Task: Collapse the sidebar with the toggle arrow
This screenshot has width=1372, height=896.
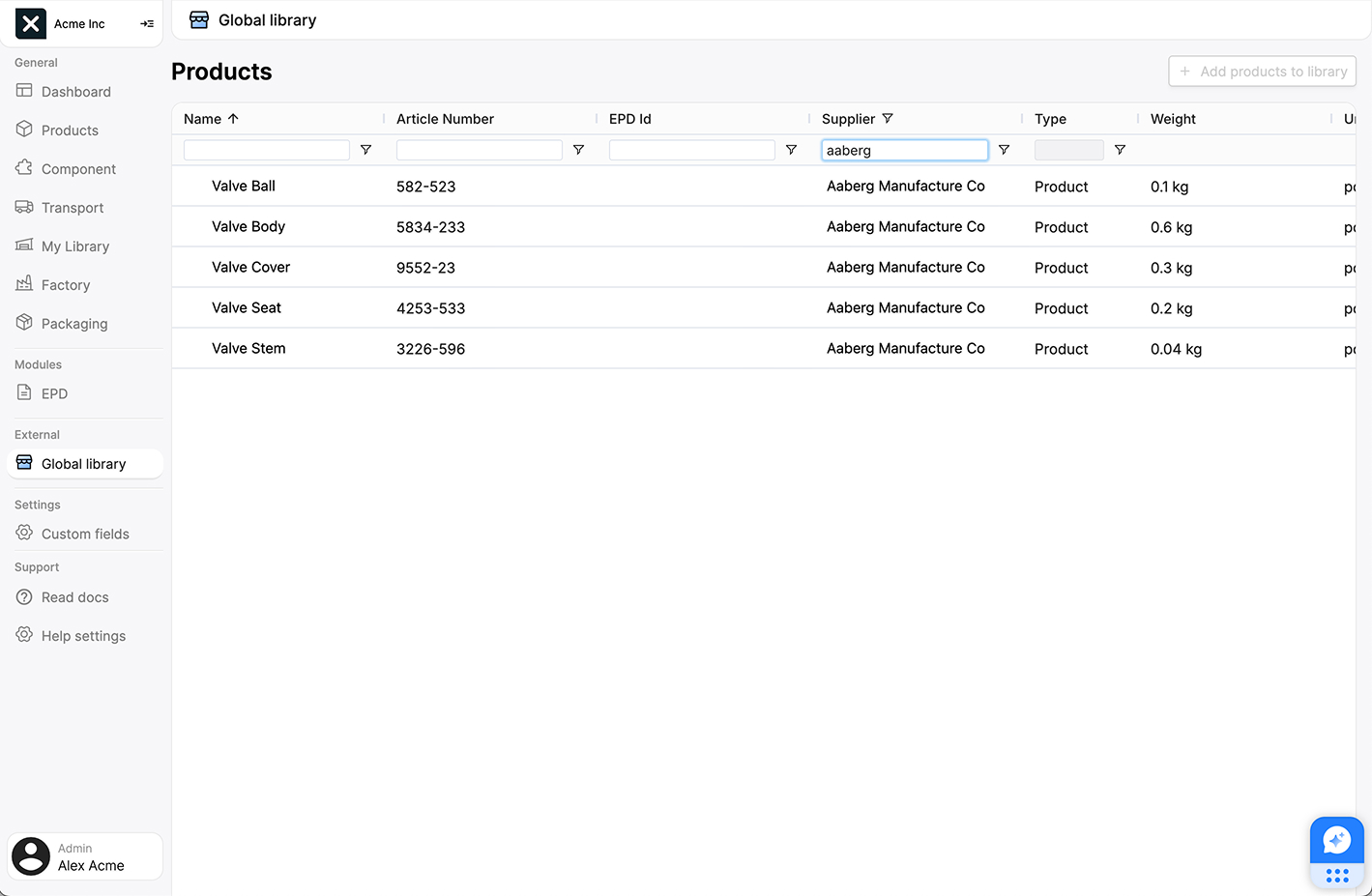Action: pyautogui.click(x=146, y=23)
